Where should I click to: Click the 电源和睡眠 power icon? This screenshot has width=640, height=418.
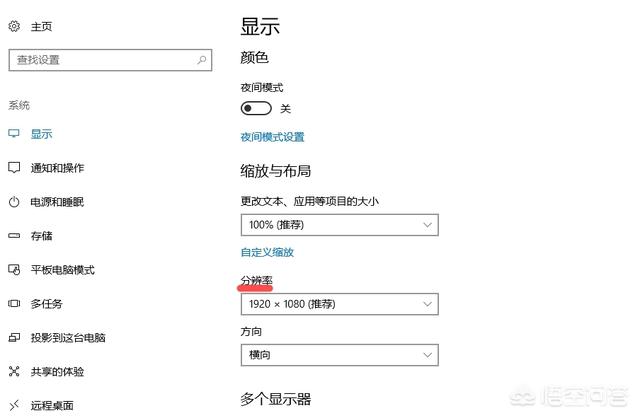[14, 202]
